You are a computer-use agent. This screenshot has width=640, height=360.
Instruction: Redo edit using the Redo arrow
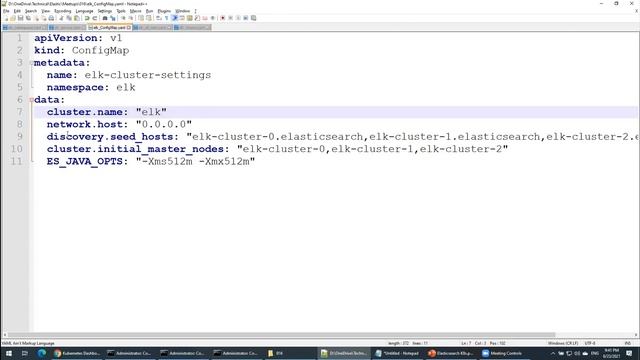click(x=95, y=18)
